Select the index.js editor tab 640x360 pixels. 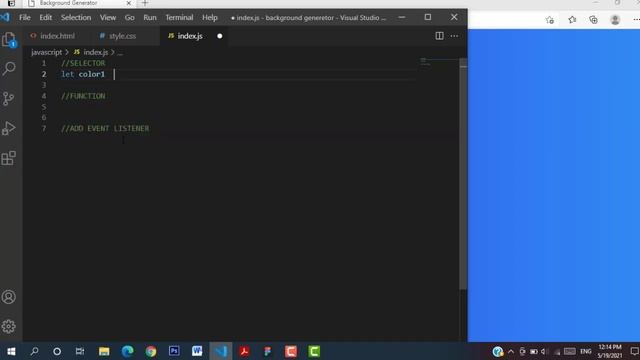click(190, 36)
